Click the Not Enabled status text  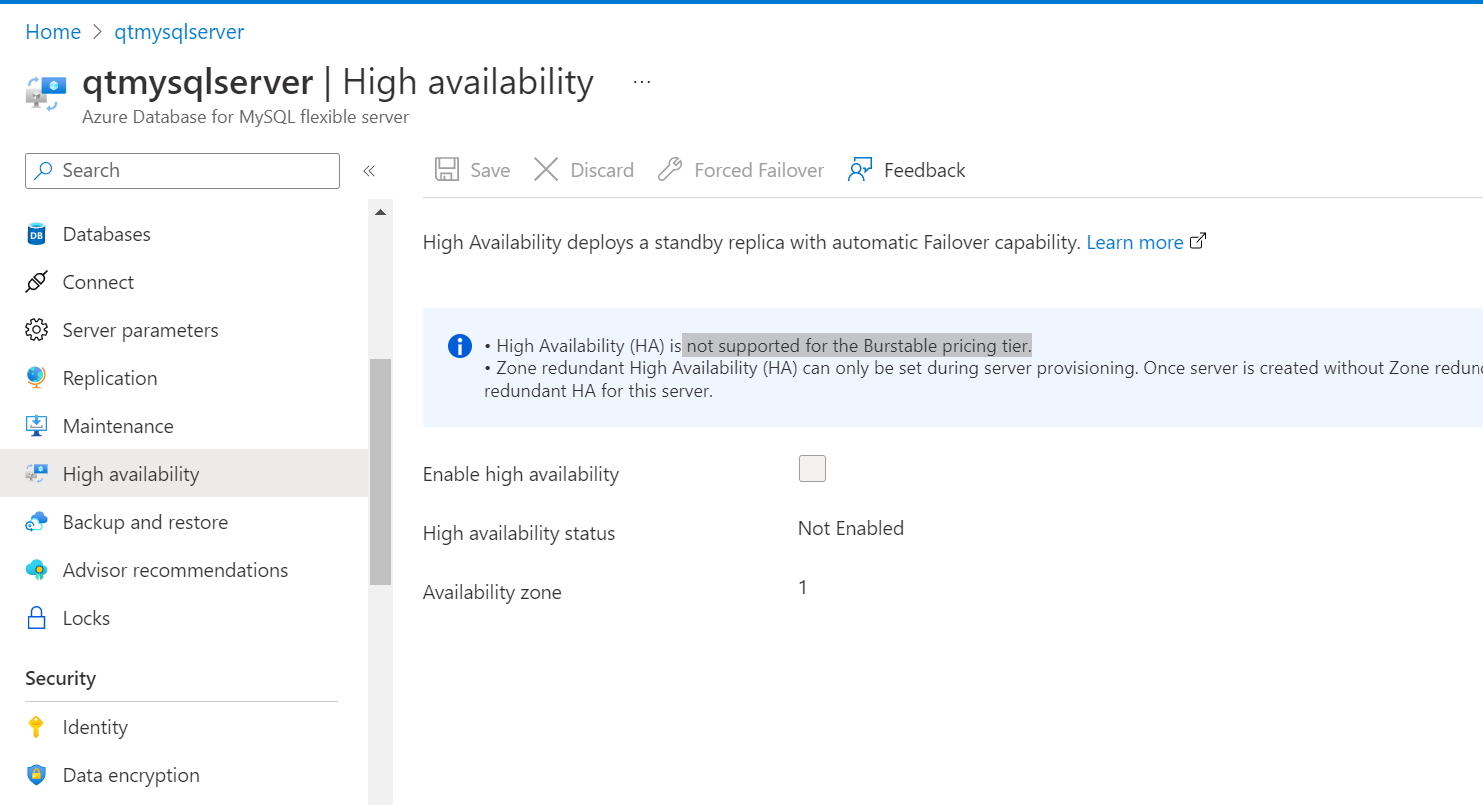(851, 528)
